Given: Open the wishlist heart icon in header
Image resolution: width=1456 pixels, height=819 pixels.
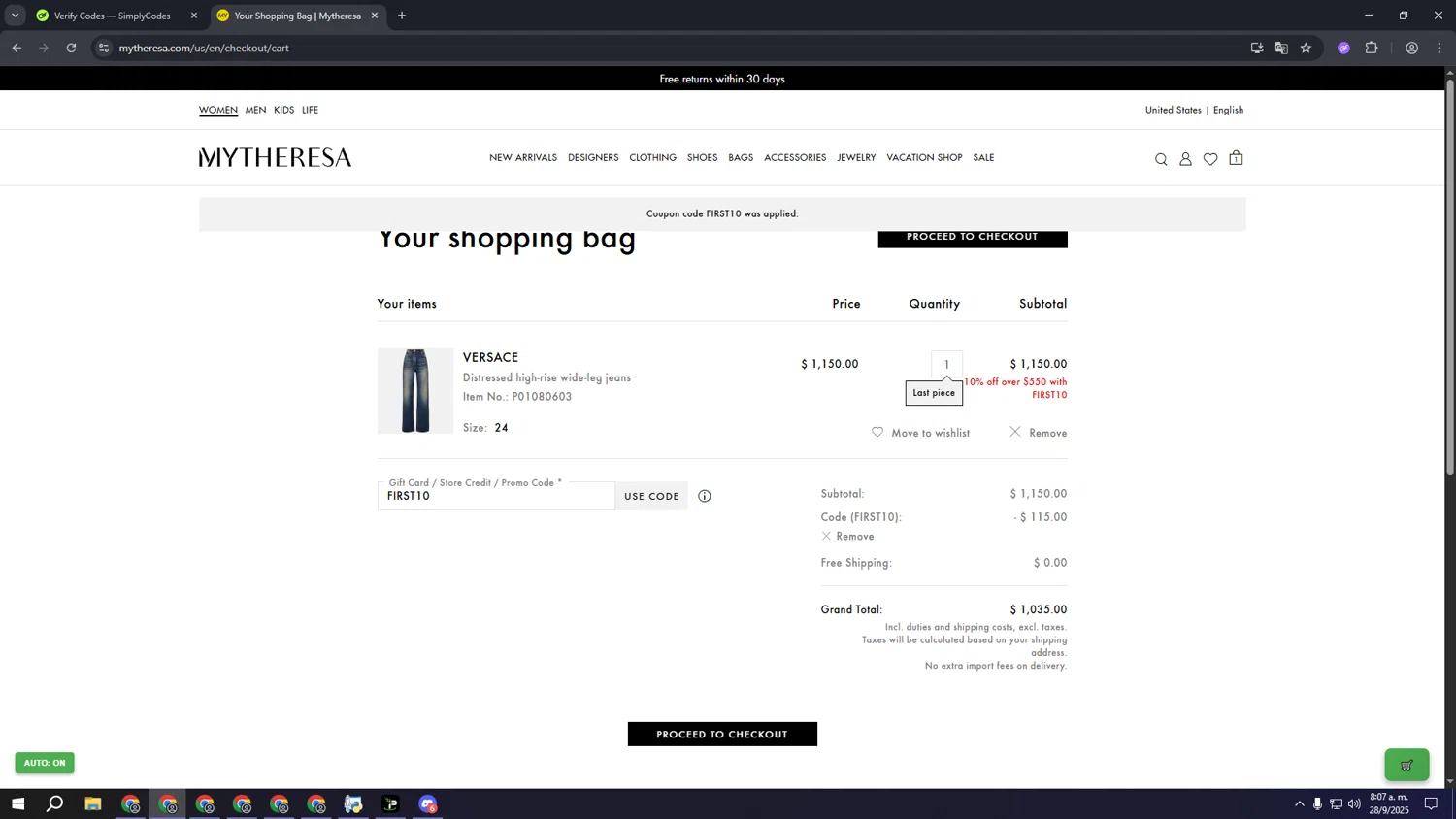Looking at the screenshot, I should coord(1210,159).
